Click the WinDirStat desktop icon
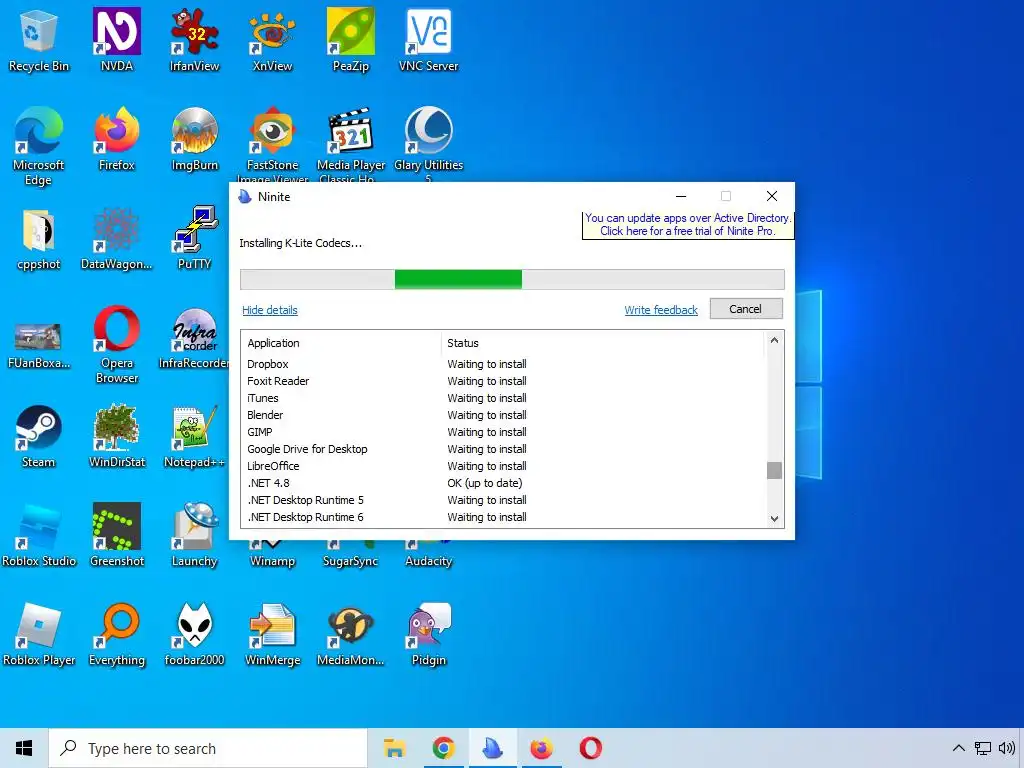 click(x=116, y=436)
